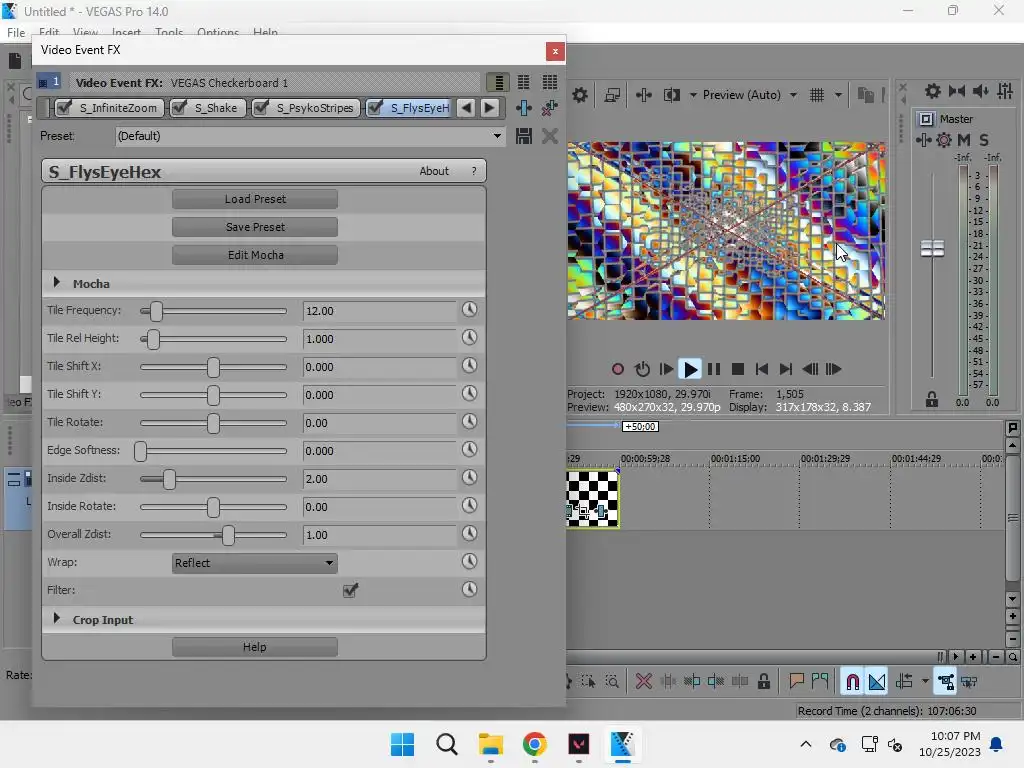Click Selection Edit Tool dashed-box icon
Image resolution: width=1024 pixels, height=768 pixels.
588,682
